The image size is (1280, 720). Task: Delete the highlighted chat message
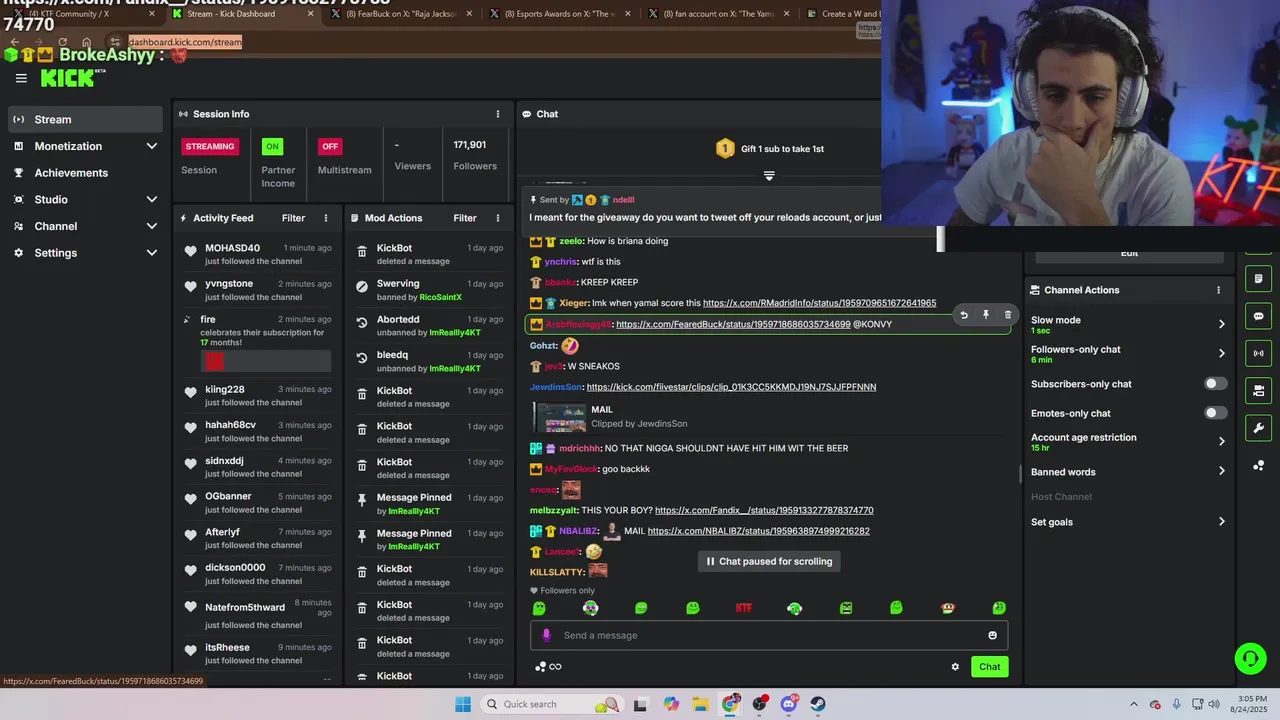(1007, 315)
